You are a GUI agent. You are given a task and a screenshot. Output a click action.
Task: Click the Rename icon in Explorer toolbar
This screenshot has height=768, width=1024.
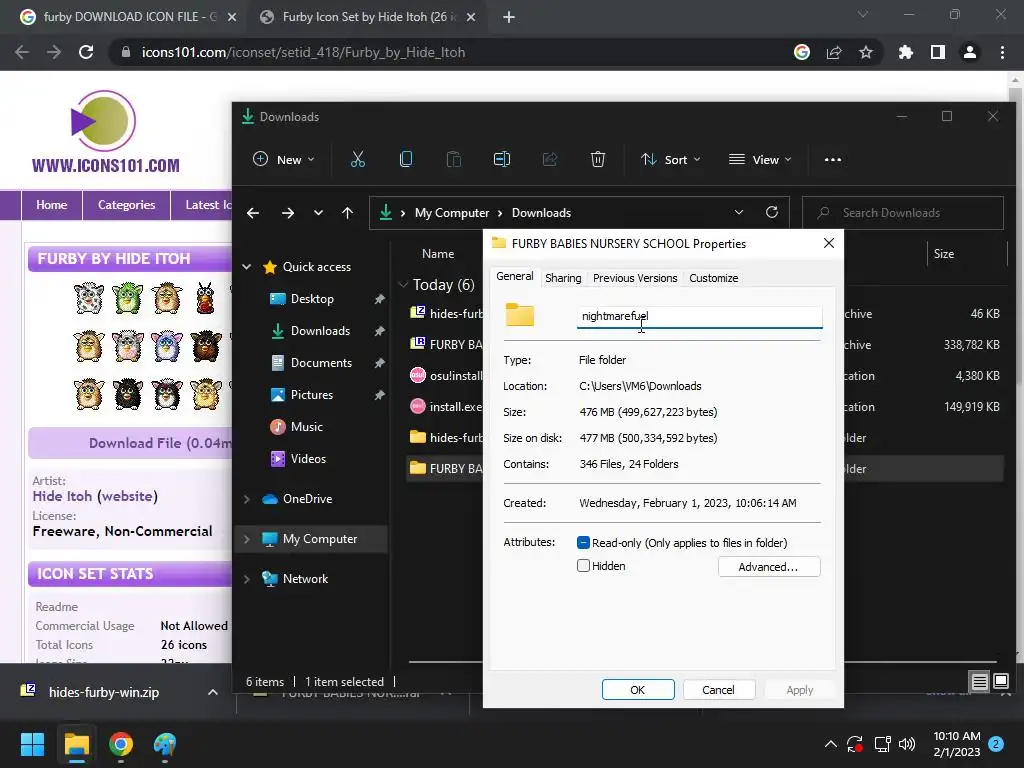coord(502,159)
